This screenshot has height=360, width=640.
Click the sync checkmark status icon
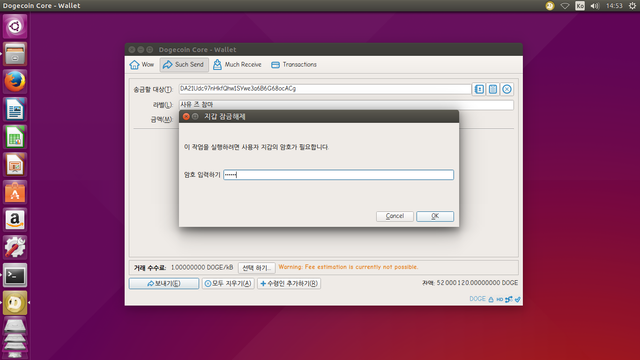(x=518, y=300)
